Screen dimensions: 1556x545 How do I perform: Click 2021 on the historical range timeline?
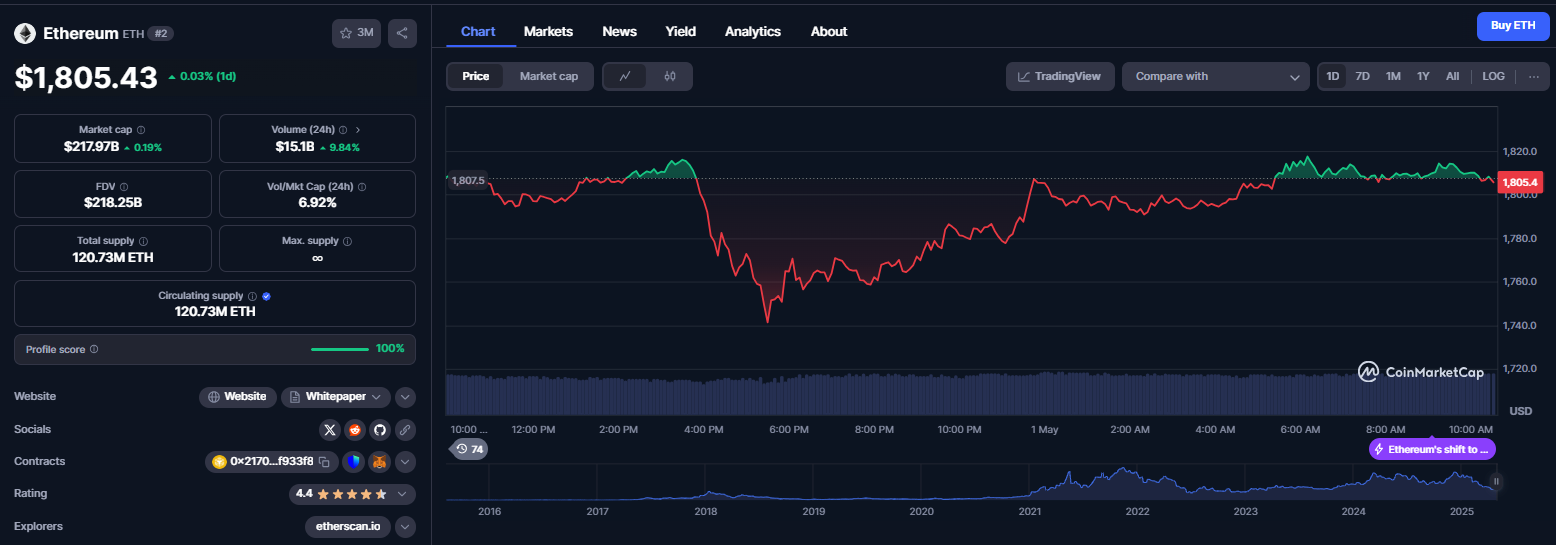pyautogui.click(x=1030, y=511)
